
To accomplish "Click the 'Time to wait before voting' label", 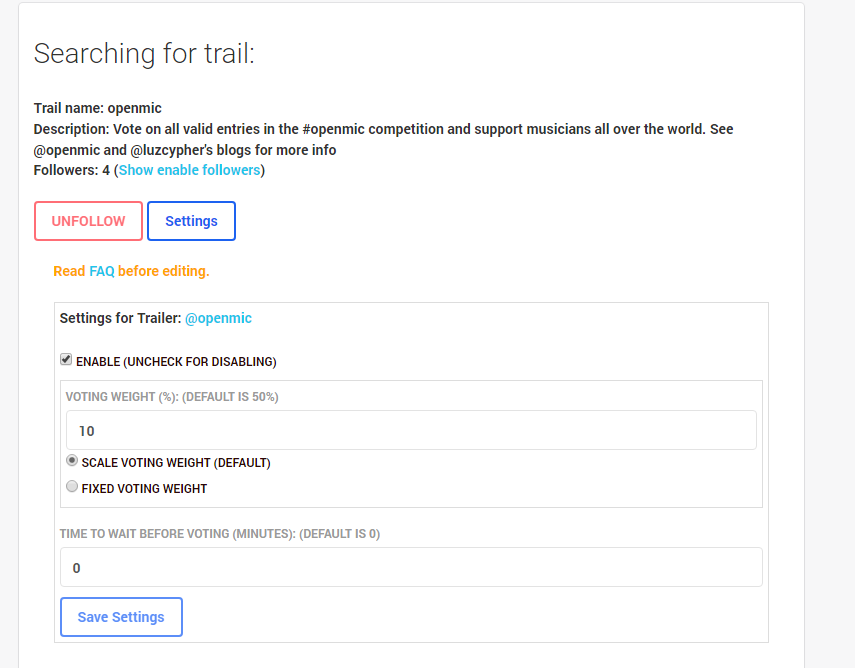I will (x=220, y=533).
